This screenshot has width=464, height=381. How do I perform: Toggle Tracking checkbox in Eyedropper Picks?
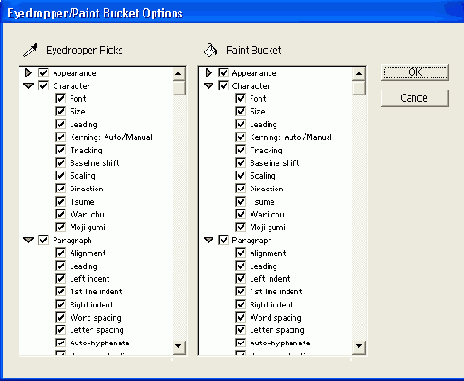pos(60,150)
